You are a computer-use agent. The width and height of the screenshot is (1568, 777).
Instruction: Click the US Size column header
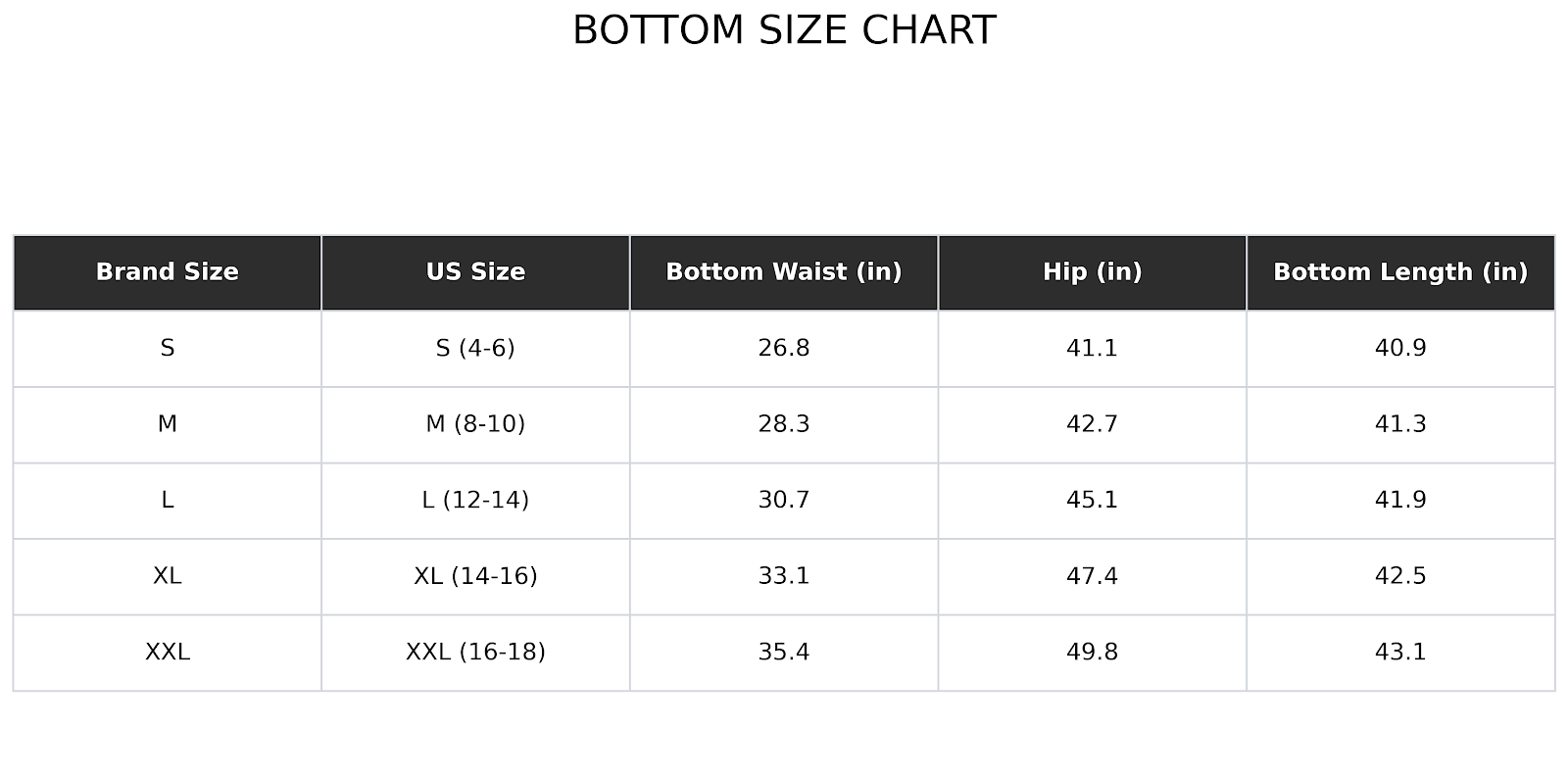coord(475,272)
